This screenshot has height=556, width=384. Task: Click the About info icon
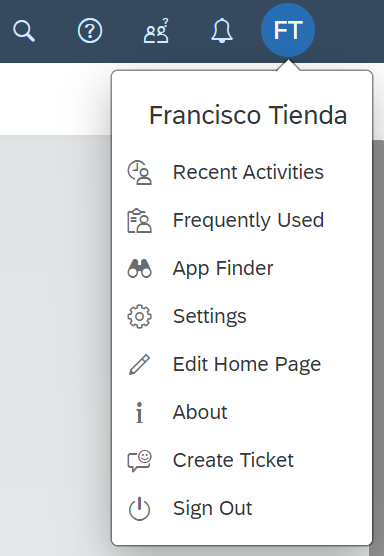click(140, 412)
